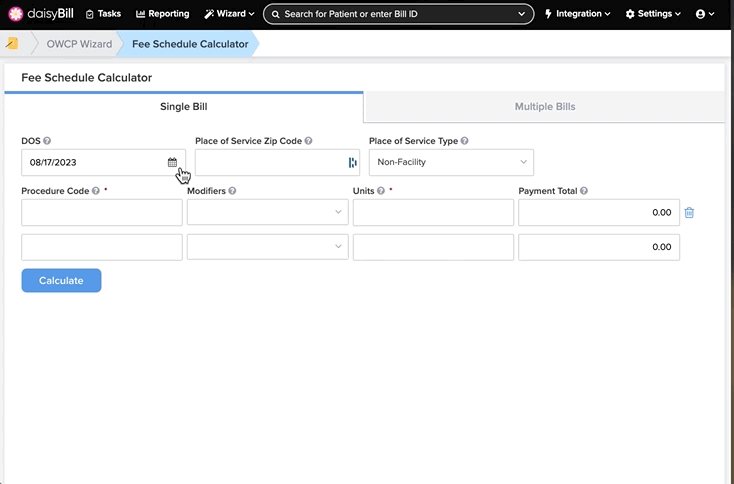Screen dimensions: 734x484
Task: Open first row Modifiers dropdown
Action: point(268,213)
